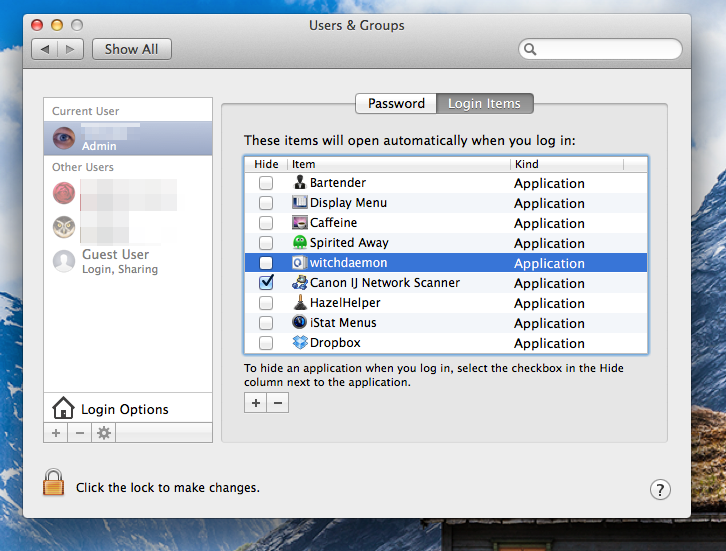Toggle Hide checkbox for witchdaemon

pyautogui.click(x=266, y=263)
